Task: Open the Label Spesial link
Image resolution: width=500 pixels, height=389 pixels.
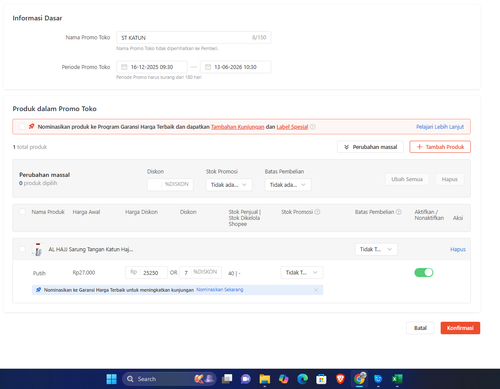Action: pyautogui.click(x=292, y=127)
